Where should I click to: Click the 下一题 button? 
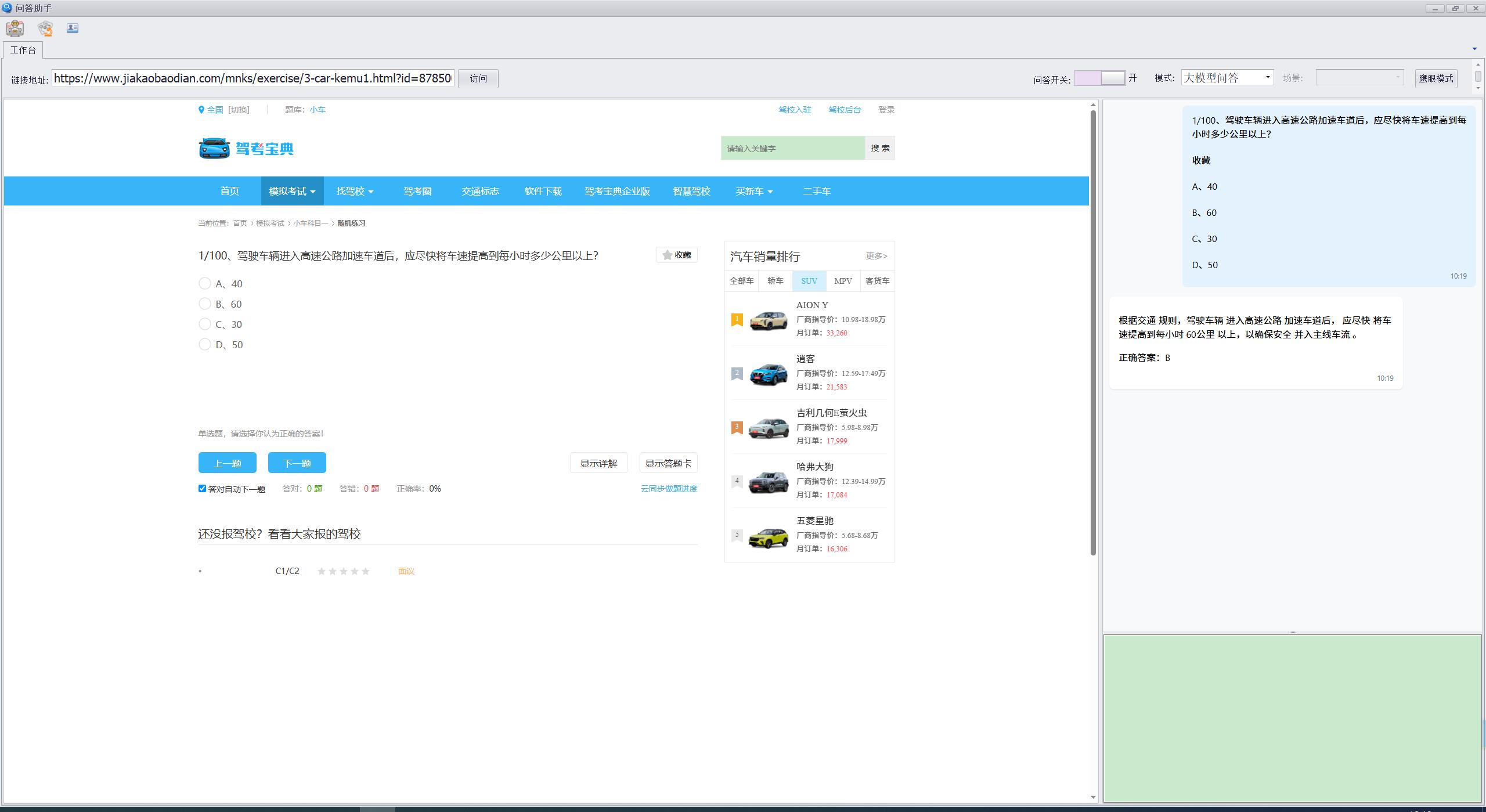[x=297, y=463]
